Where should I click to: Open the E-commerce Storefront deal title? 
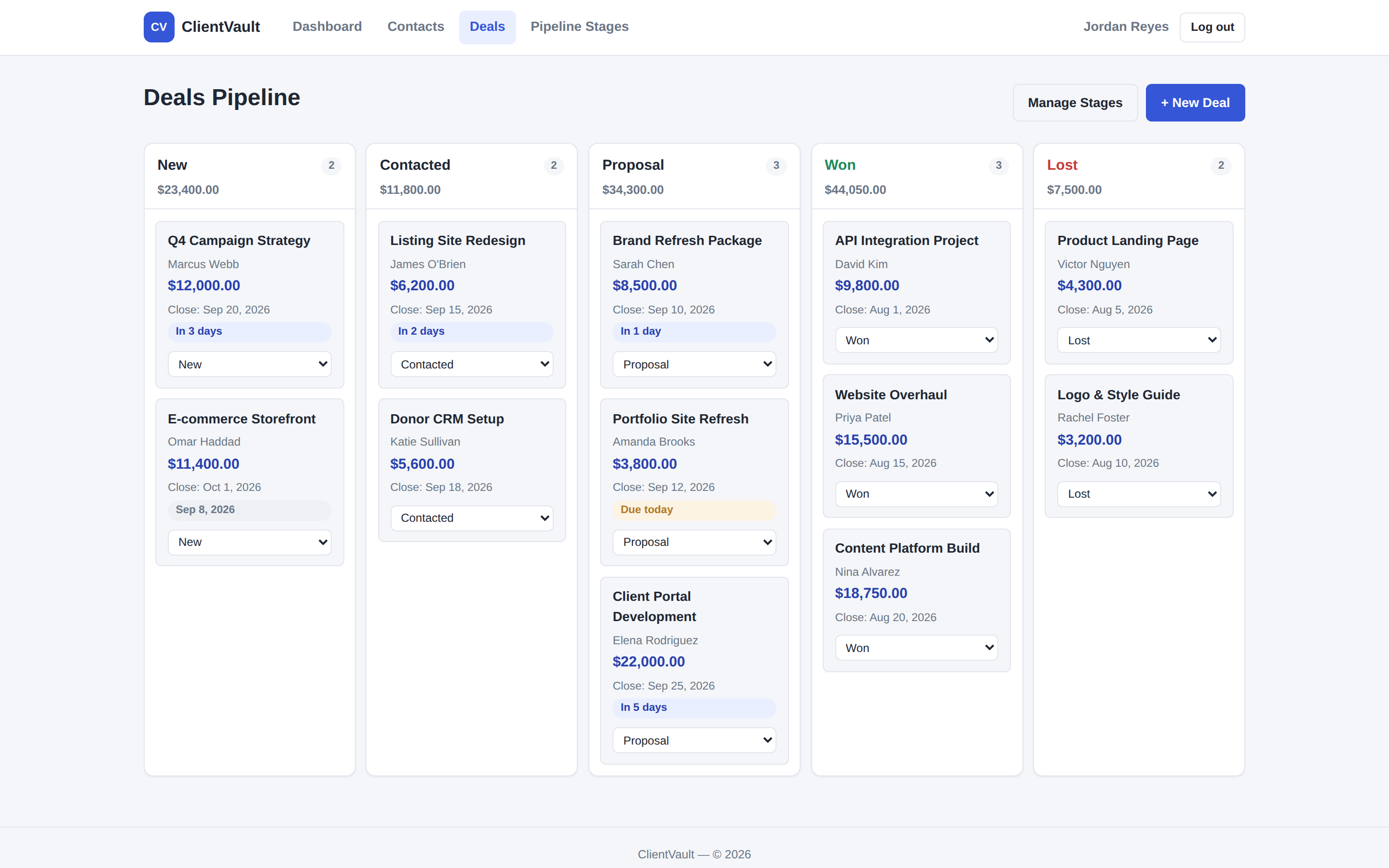pyautogui.click(x=242, y=419)
